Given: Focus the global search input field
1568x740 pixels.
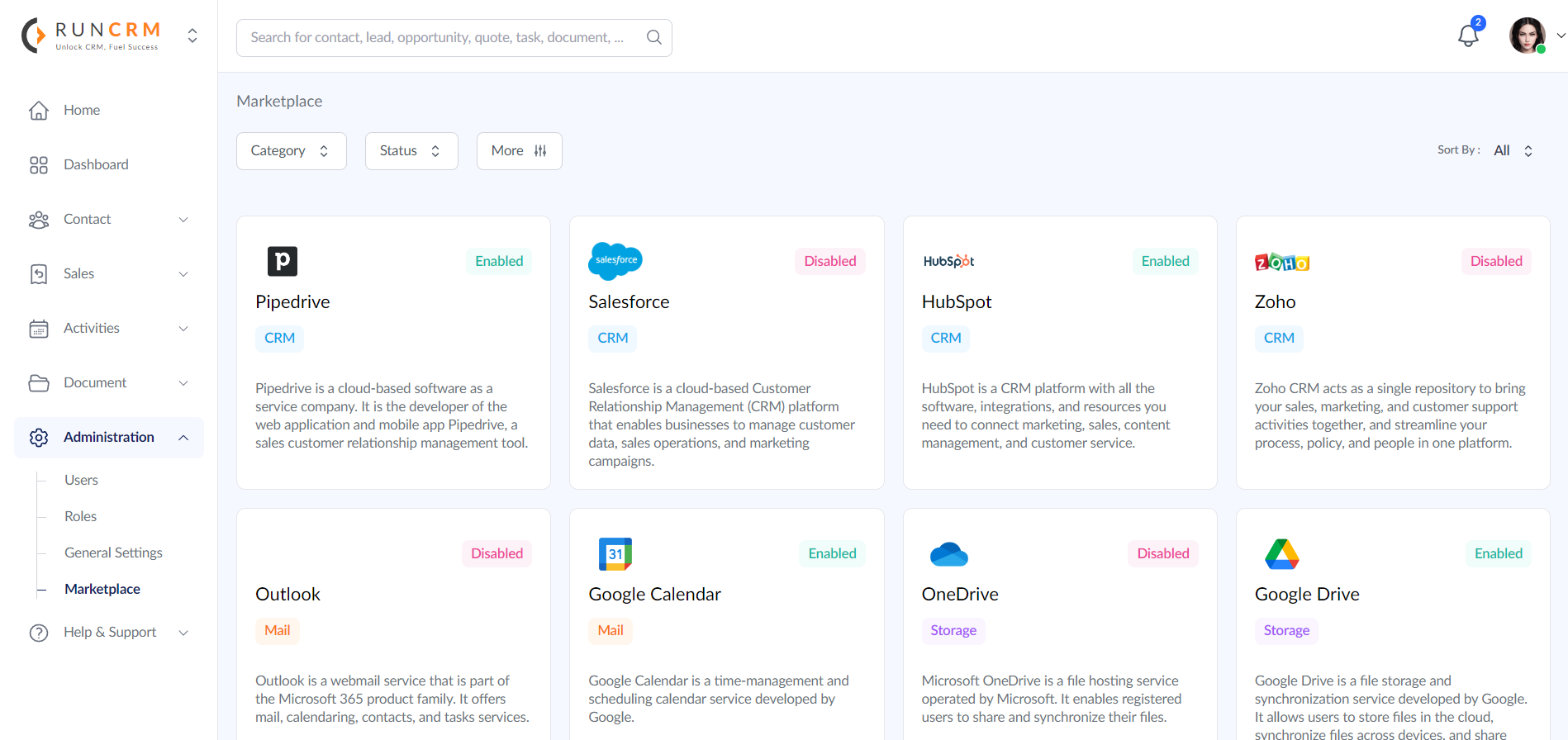Looking at the screenshot, I should tap(438, 37).
